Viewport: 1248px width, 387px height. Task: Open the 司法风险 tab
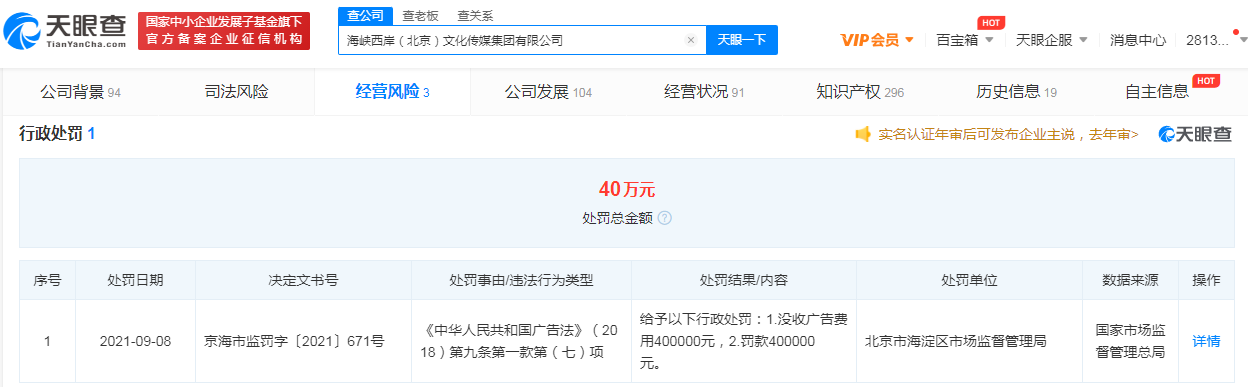pos(237,92)
